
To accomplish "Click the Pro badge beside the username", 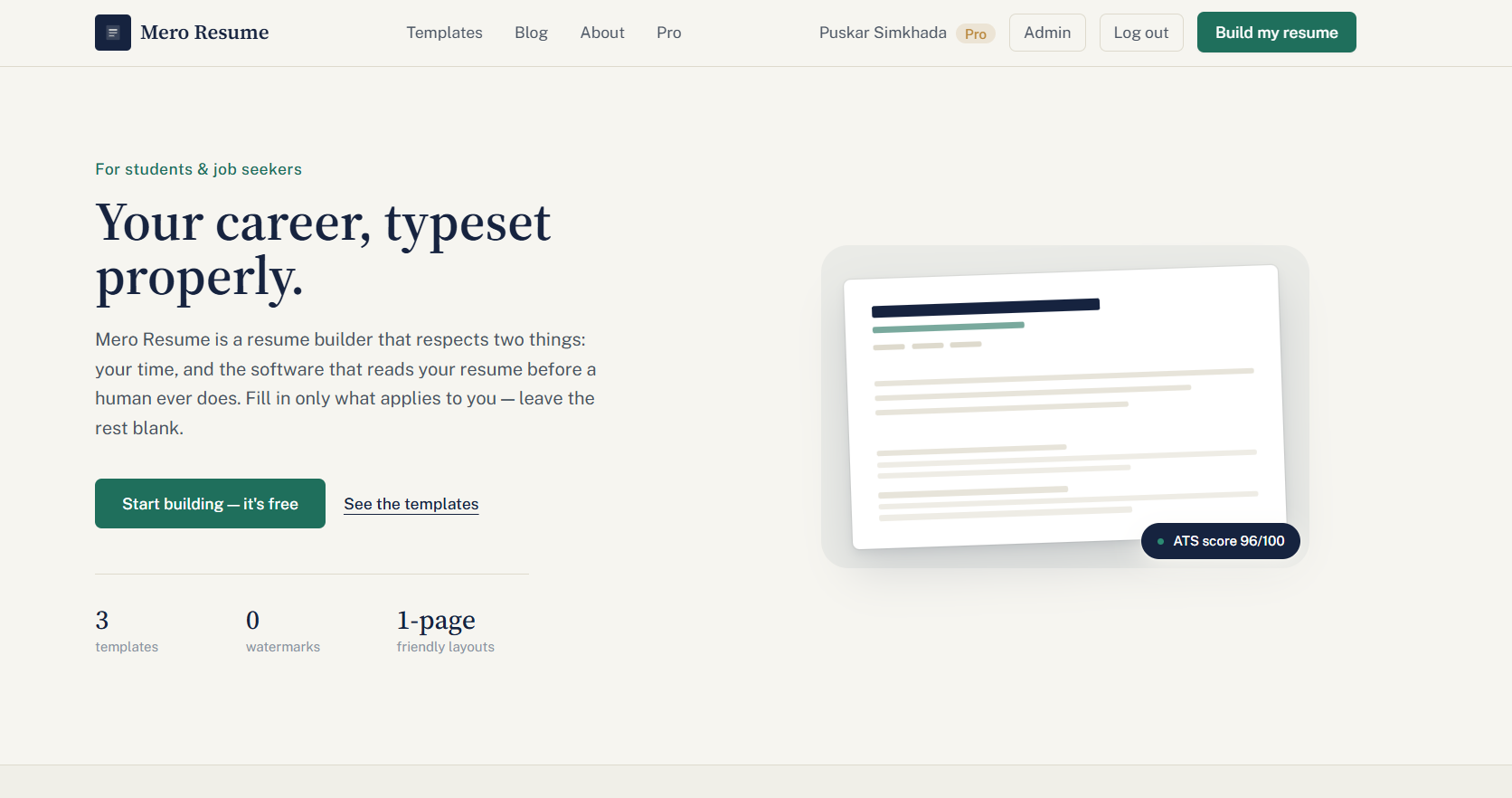I will [976, 33].
